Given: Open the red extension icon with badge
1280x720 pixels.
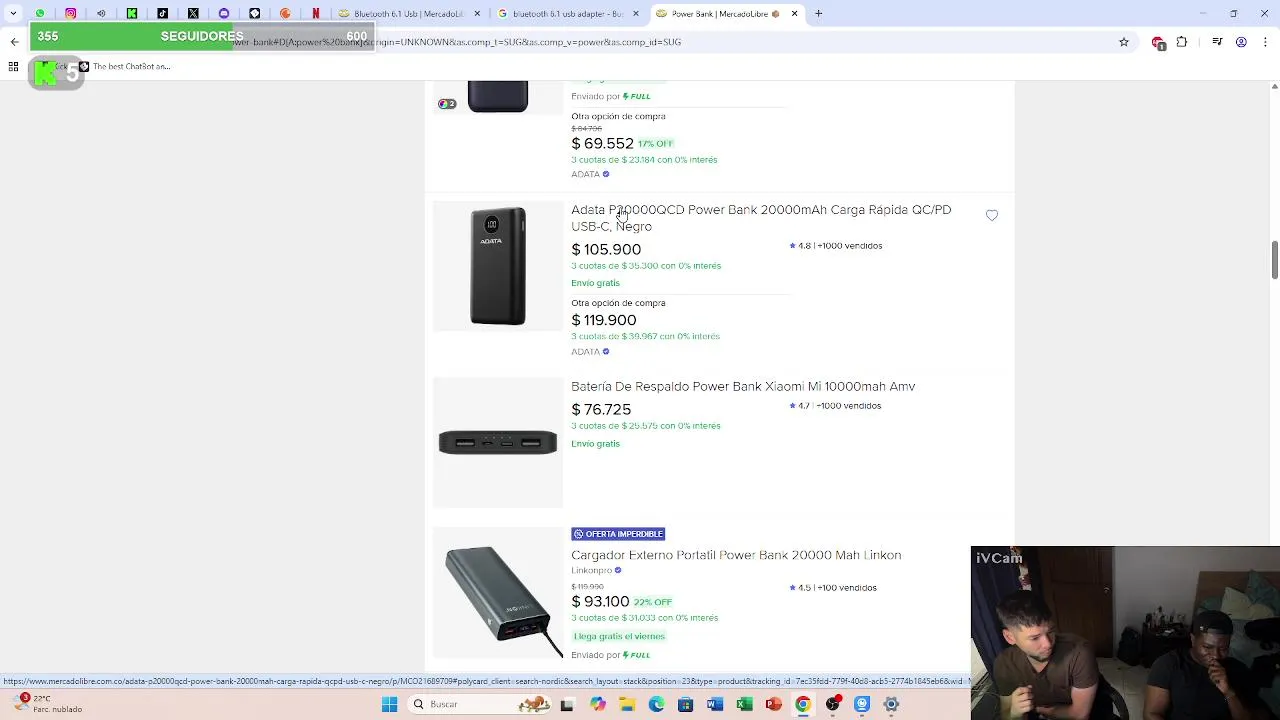Looking at the screenshot, I should tap(1158, 43).
